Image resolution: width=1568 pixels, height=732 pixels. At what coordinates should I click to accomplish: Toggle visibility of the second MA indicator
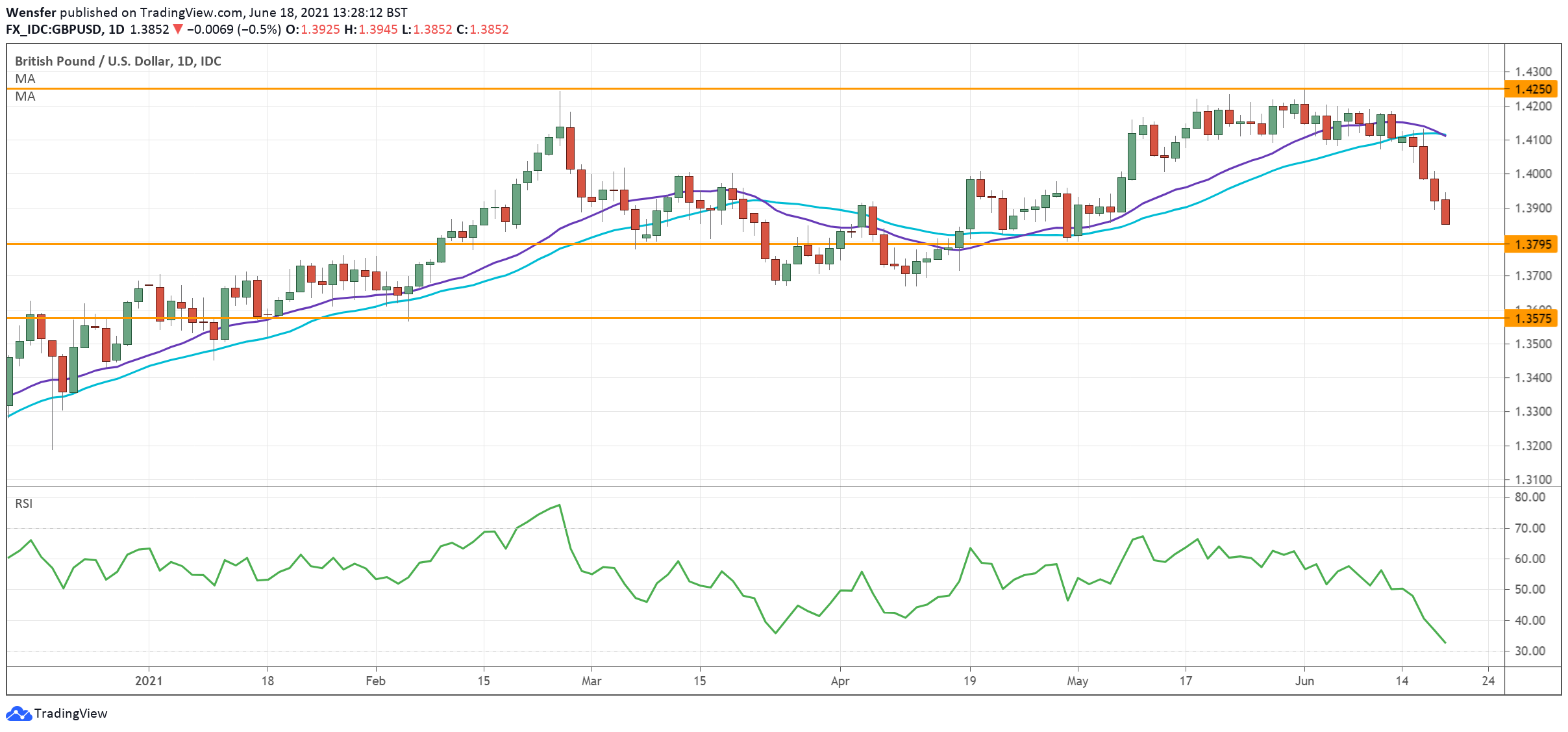click(24, 96)
